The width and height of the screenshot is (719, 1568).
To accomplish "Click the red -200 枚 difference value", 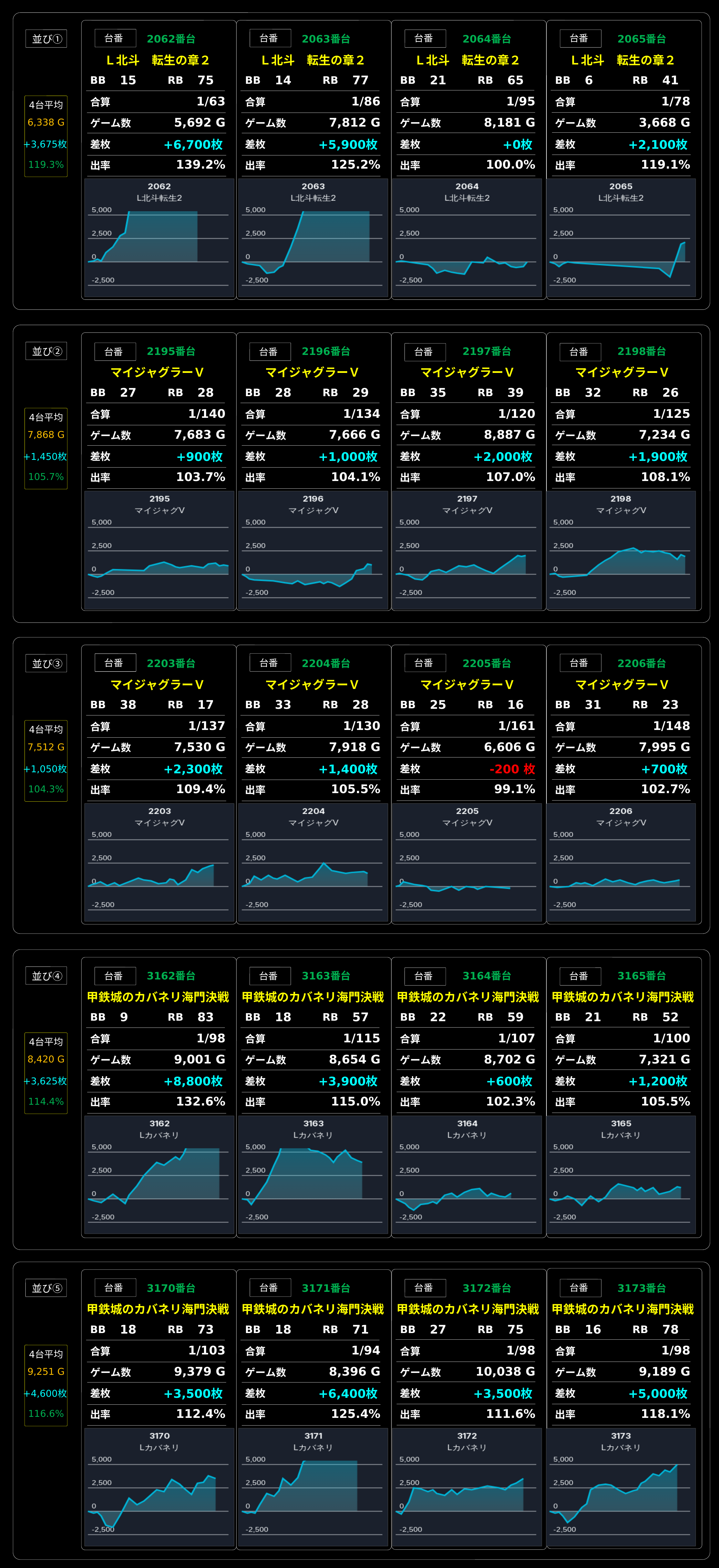I will click(513, 769).
